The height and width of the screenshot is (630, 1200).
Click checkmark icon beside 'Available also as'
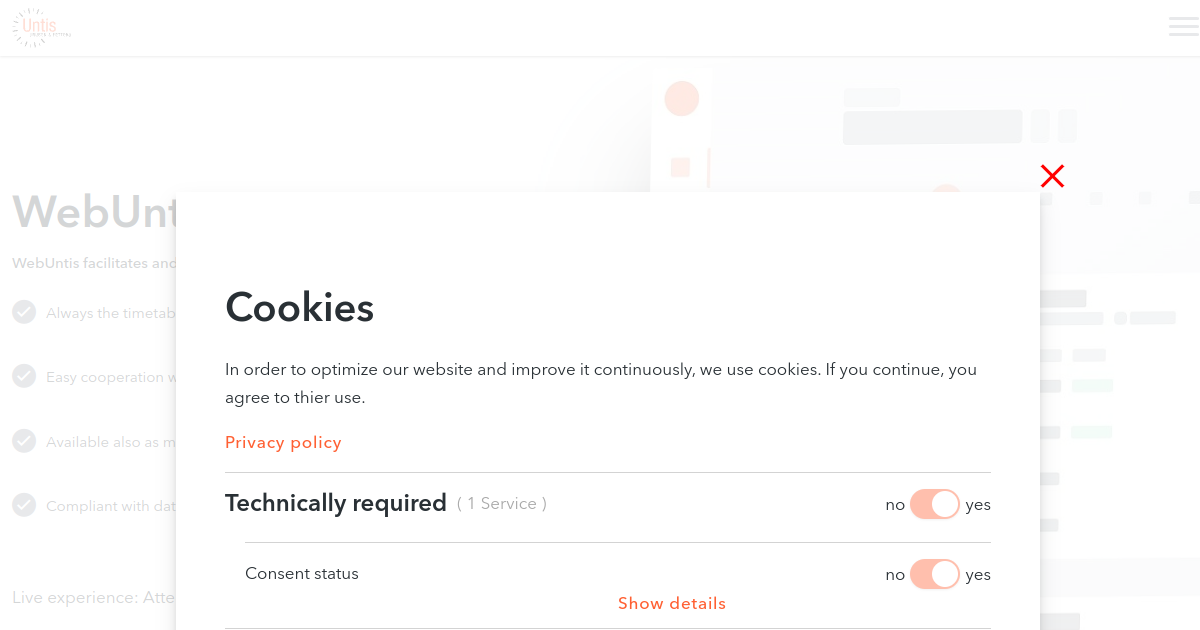pos(24,441)
